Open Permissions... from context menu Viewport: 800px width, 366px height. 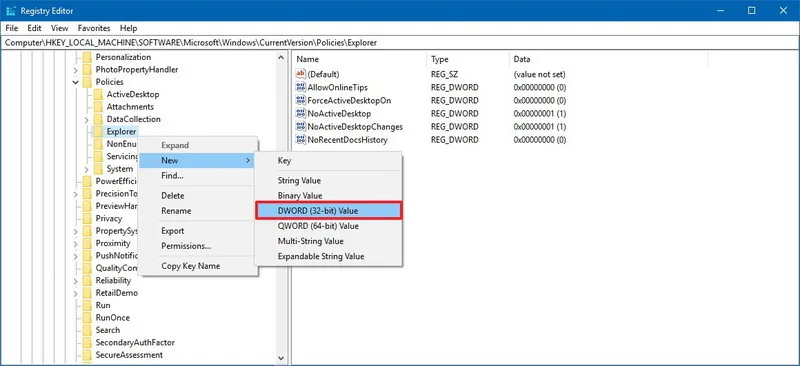tap(198, 246)
